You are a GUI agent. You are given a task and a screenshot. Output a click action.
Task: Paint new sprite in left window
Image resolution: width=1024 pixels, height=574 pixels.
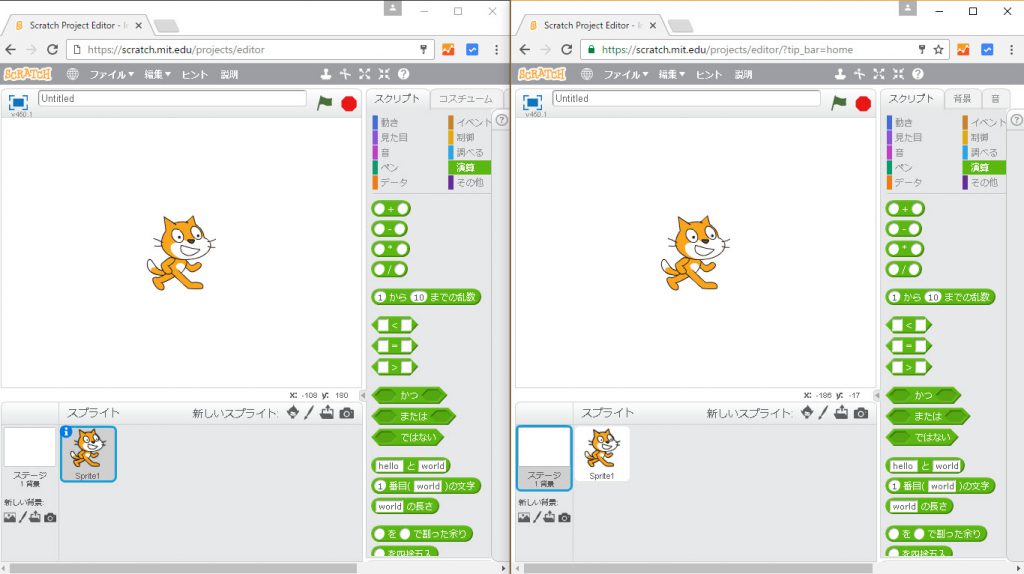309,412
